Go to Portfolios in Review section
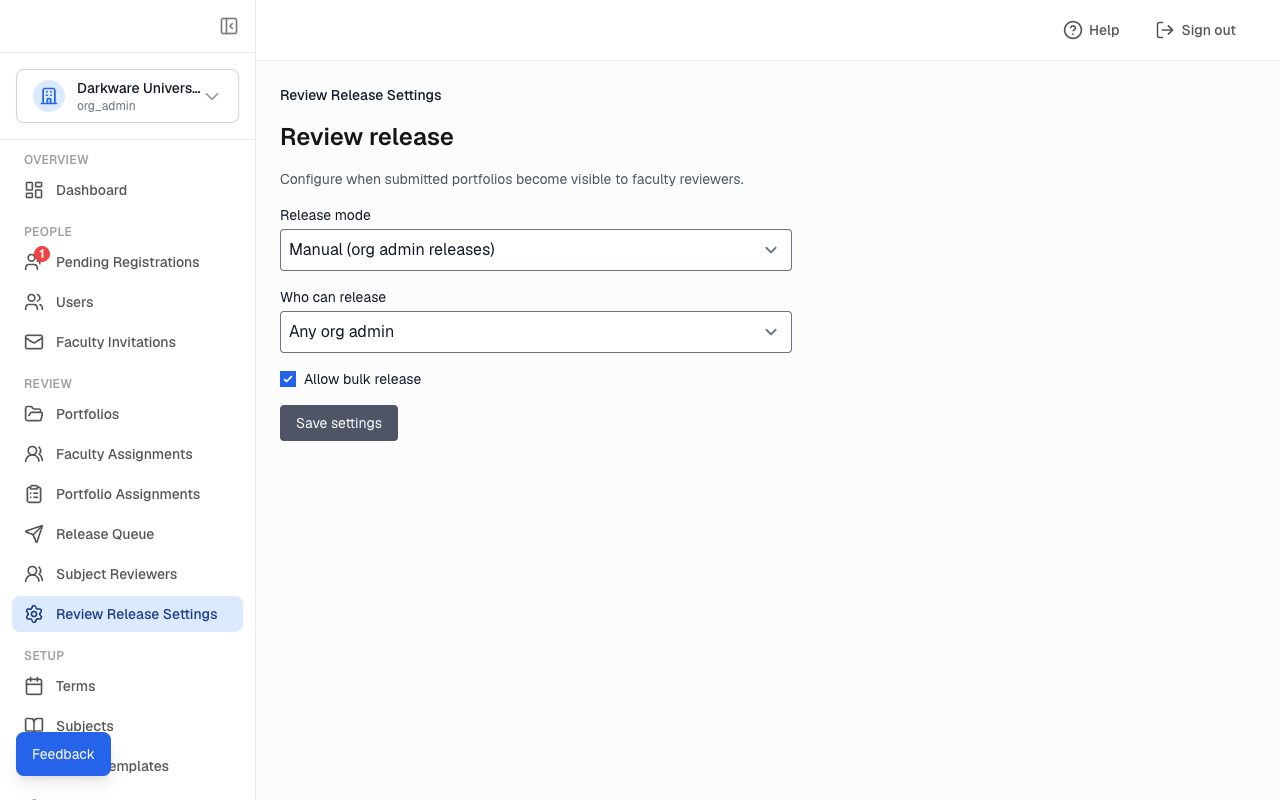The height and width of the screenshot is (800, 1280). point(127,414)
